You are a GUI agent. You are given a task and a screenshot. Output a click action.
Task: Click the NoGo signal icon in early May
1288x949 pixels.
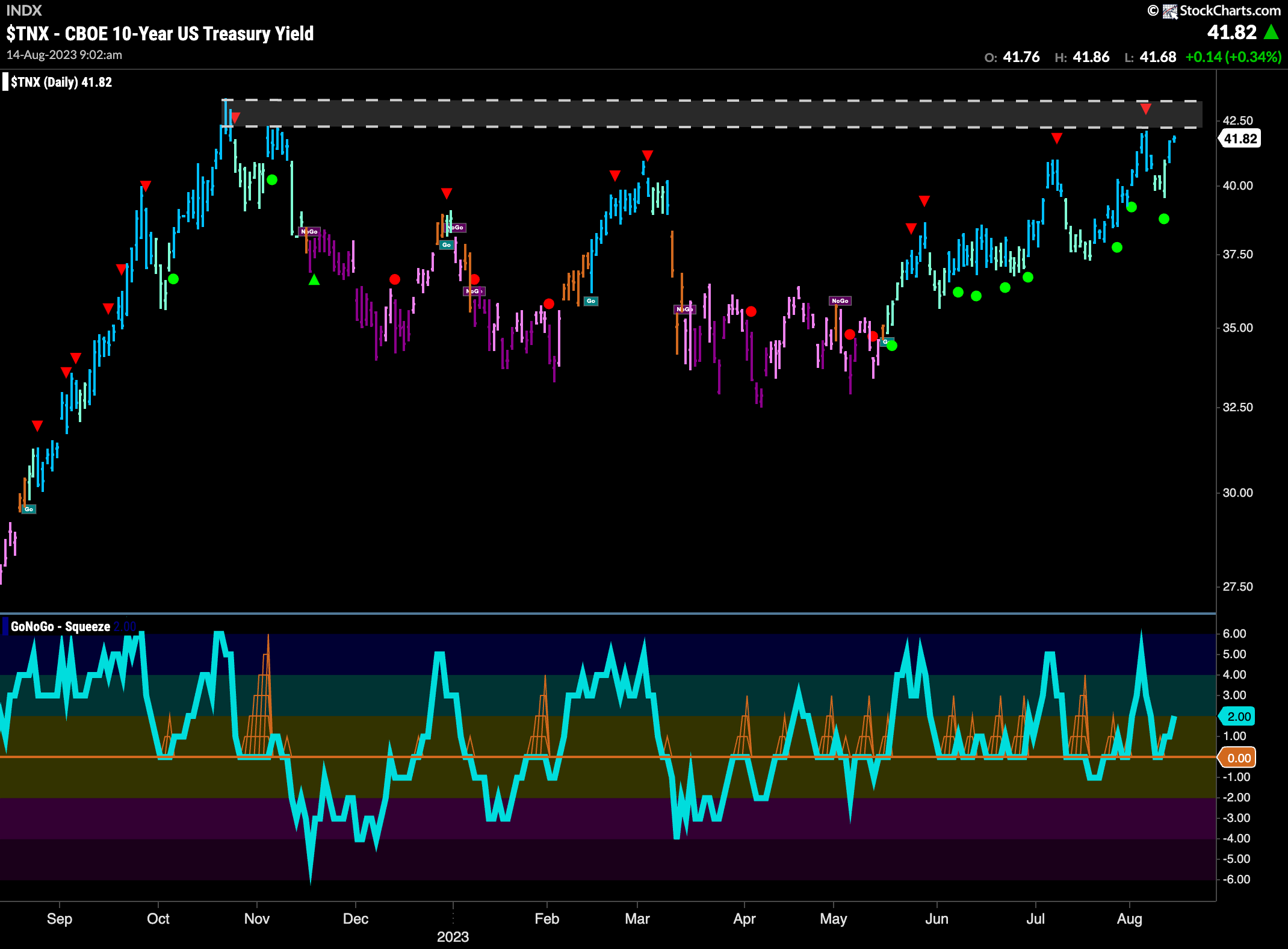point(840,300)
